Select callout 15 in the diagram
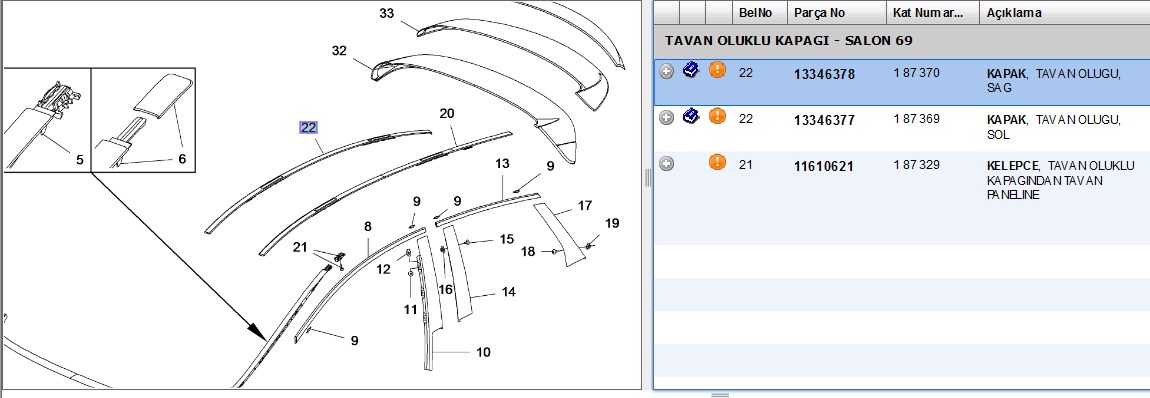This screenshot has height=398, width=1150. [x=507, y=239]
